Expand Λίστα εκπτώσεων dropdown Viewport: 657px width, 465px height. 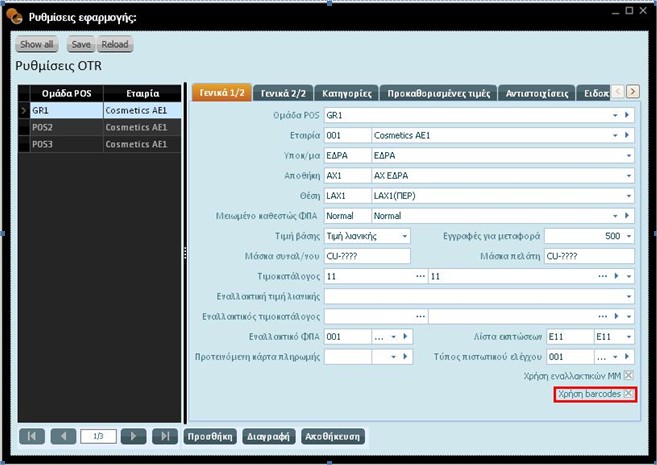[x=629, y=336]
